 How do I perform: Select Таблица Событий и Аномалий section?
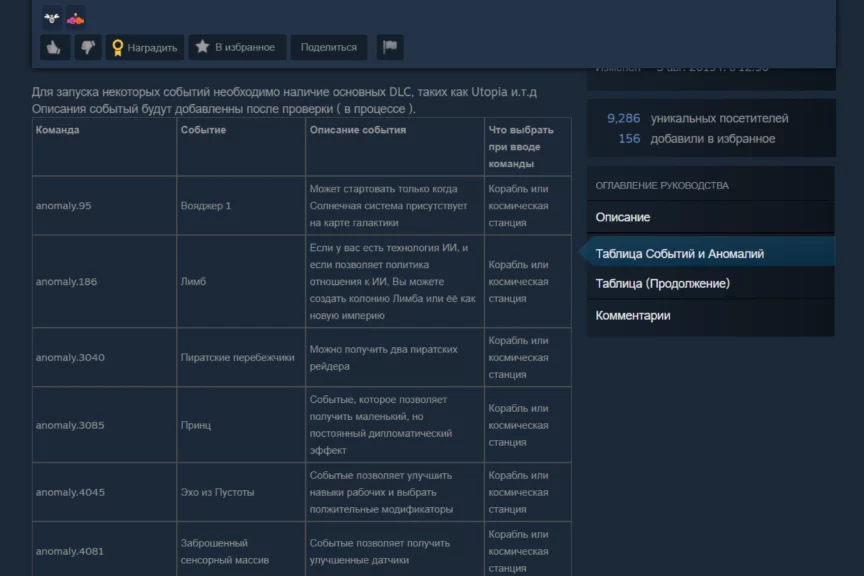click(x=680, y=254)
